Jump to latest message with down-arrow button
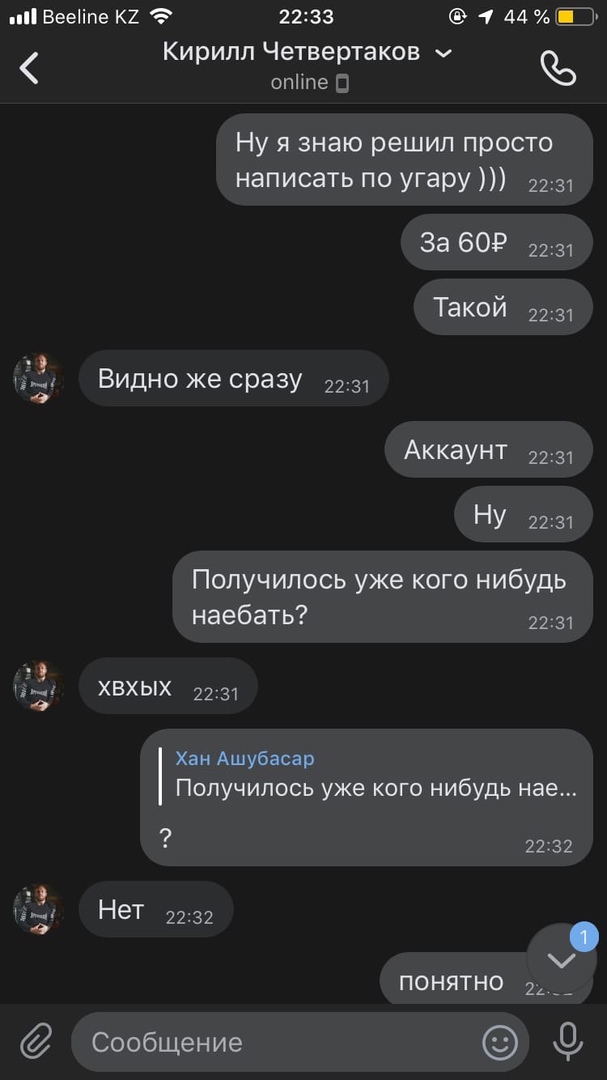The width and height of the screenshot is (607, 1080). click(562, 959)
